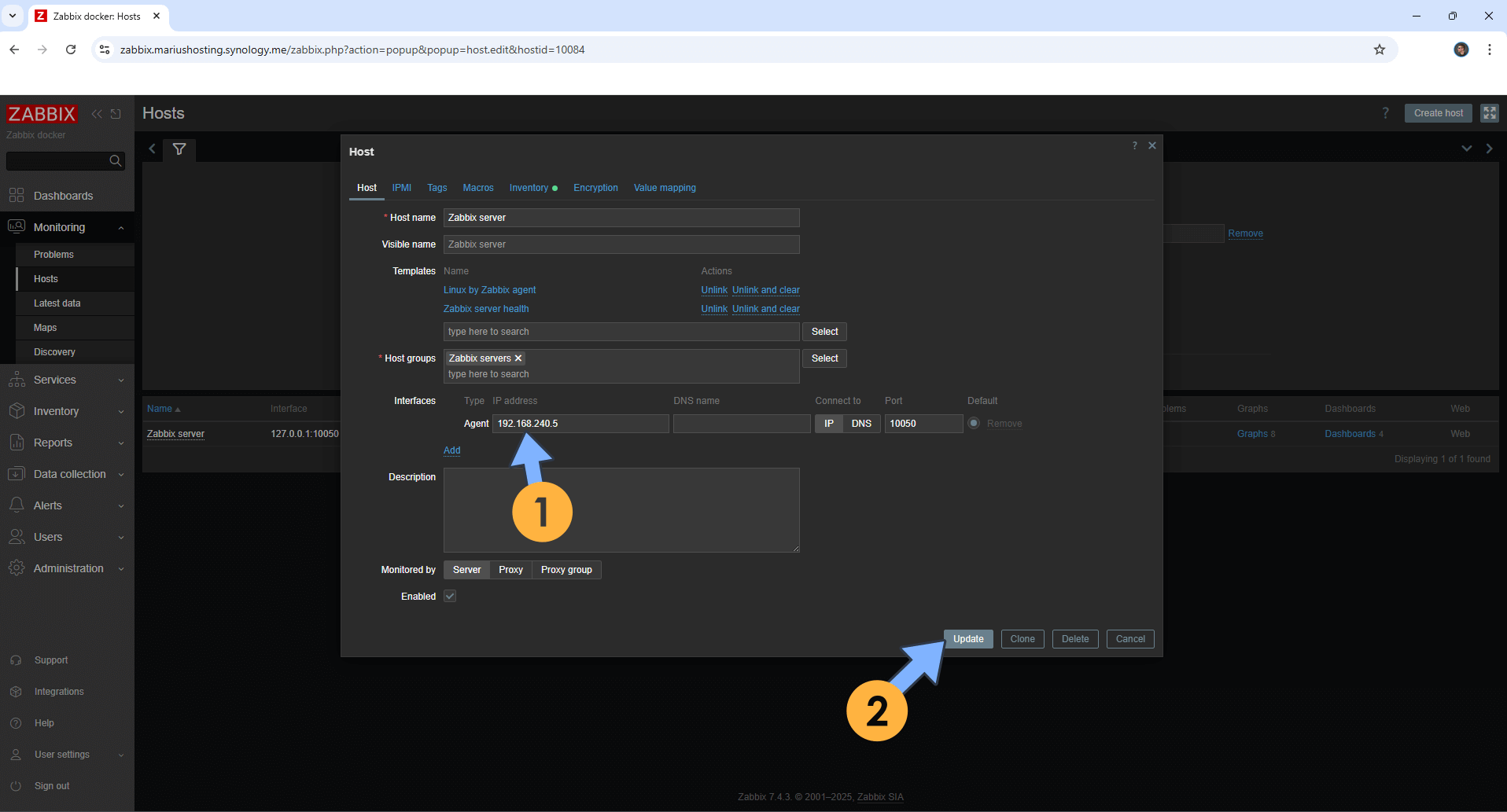
Task: Click the Dashboards icon in the sidebar
Action: [x=17, y=196]
